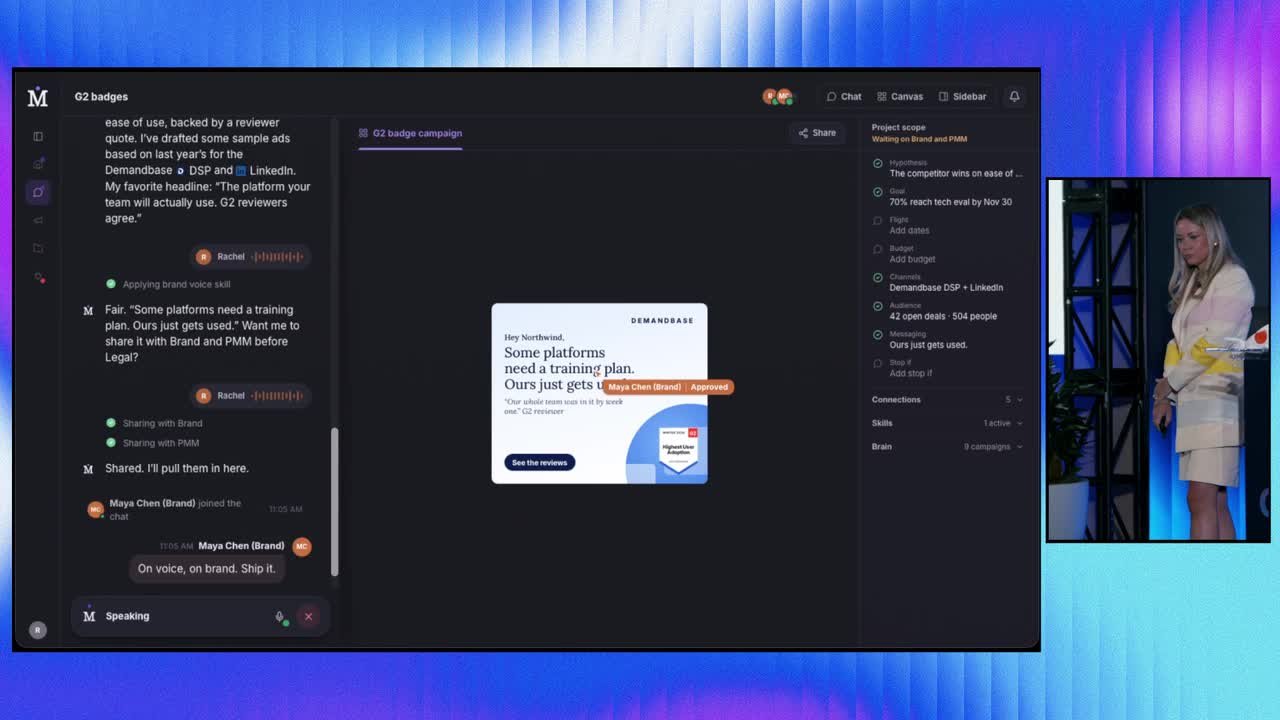Viewport: 1280px width, 720px height.
Task: Click the participant avatars in header
Action: [x=777, y=96]
